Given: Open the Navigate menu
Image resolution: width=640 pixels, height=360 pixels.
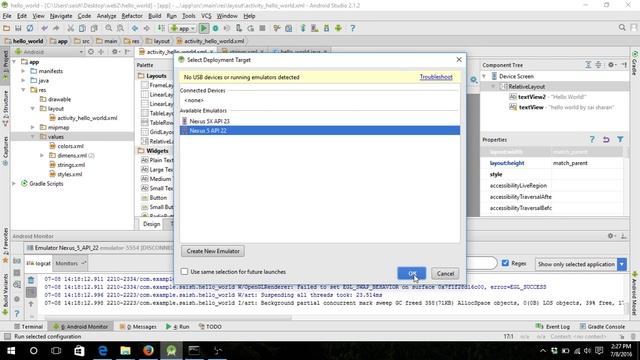Looking at the screenshot, I should pyautogui.click(x=61, y=16).
